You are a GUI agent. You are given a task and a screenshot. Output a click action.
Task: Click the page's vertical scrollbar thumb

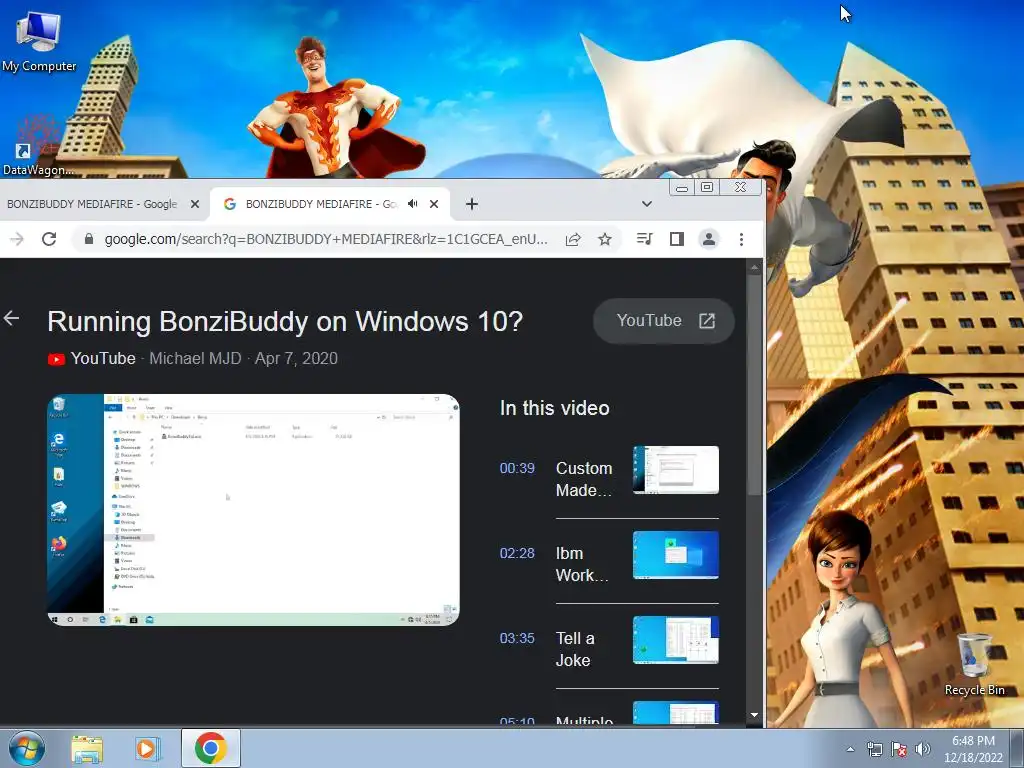(754, 384)
